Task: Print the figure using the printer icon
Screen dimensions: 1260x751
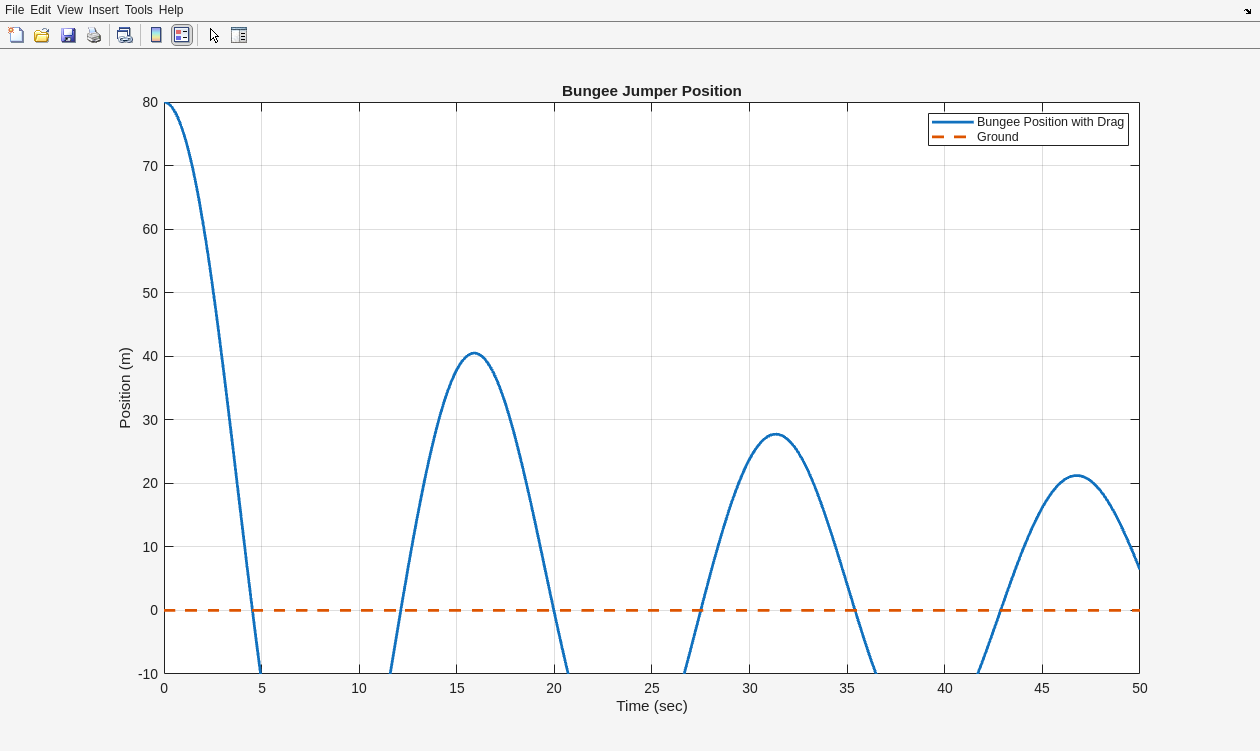Action: click(94, 35)
